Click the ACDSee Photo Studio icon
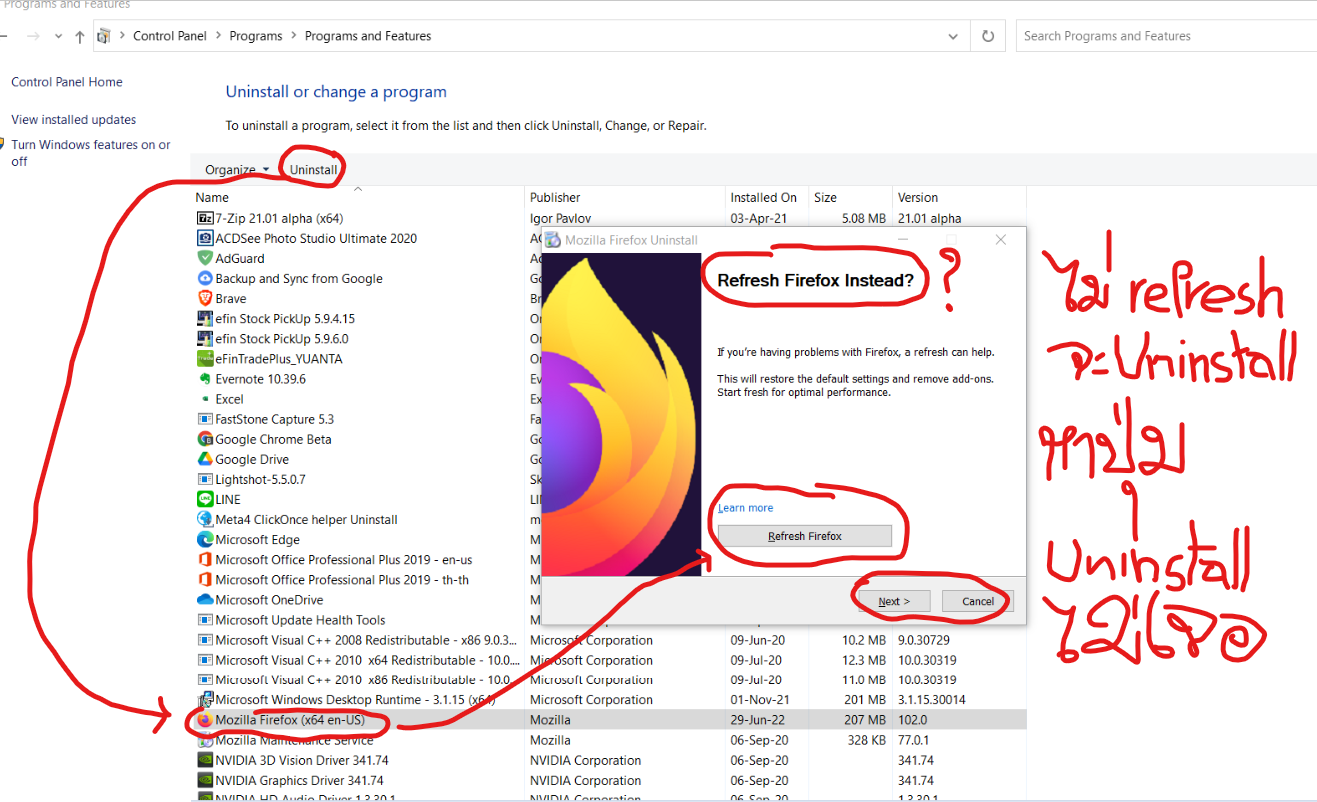The width and height of the screenshot is (1317, 802). tap(205, 238)
